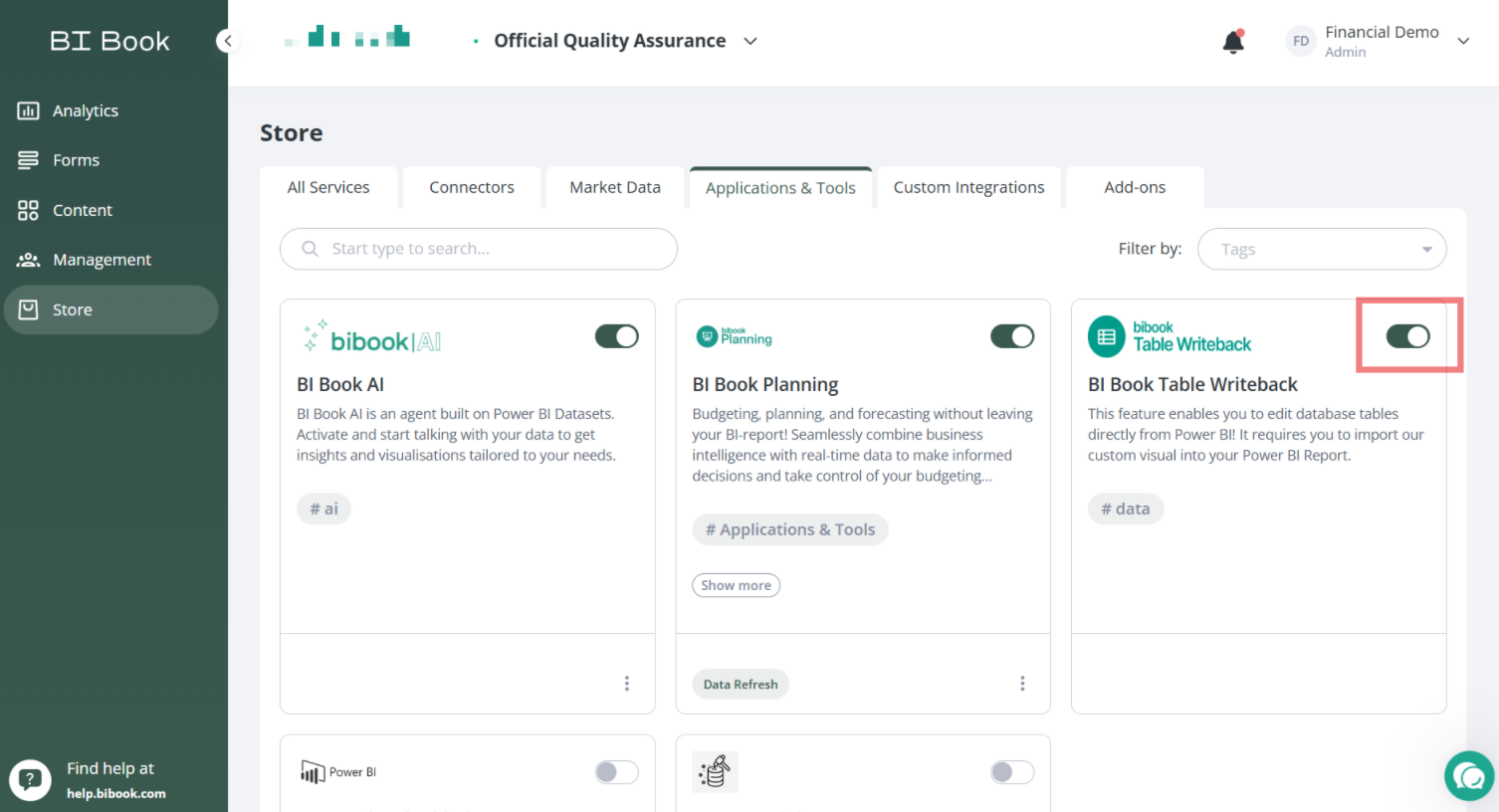Switch to the Connectors tab
The width and height of the screenshot is (1499, 812).
(472, 187)
